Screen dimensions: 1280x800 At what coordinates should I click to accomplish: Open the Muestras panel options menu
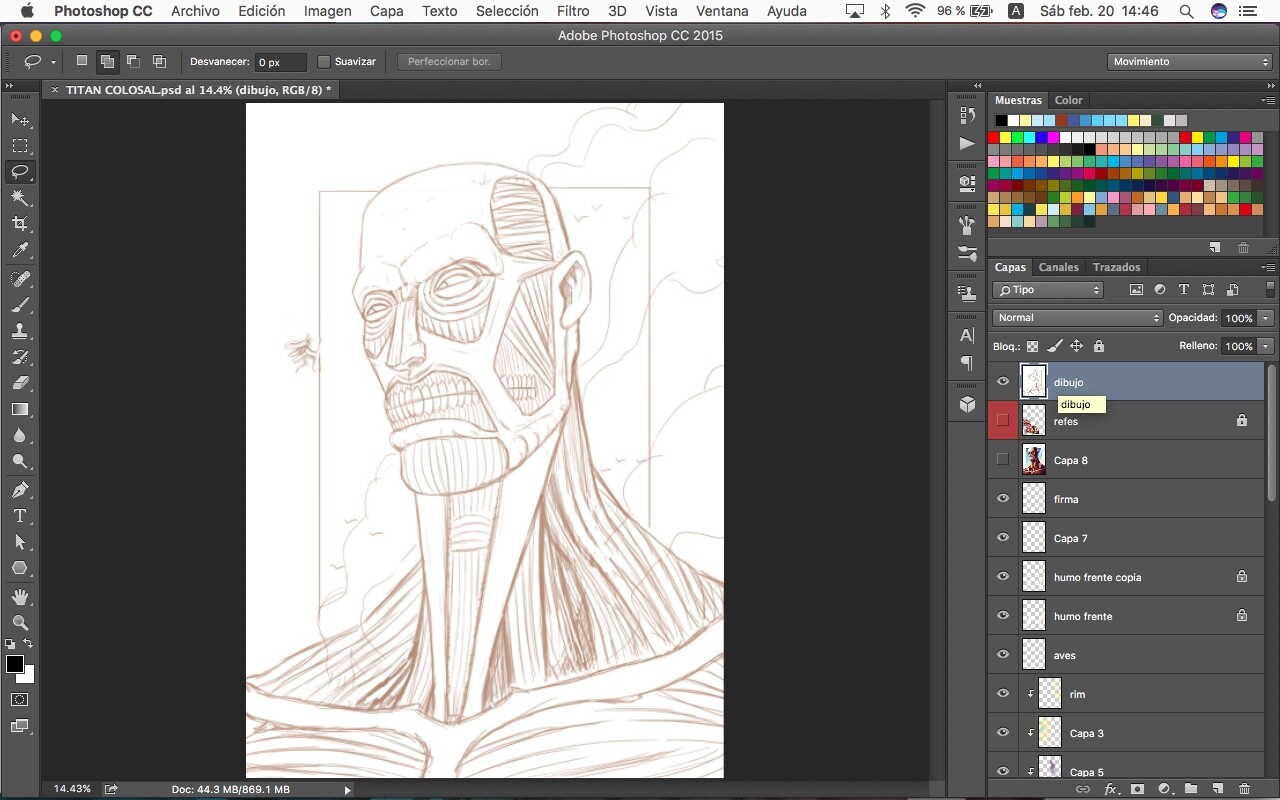pos(1268,100)
